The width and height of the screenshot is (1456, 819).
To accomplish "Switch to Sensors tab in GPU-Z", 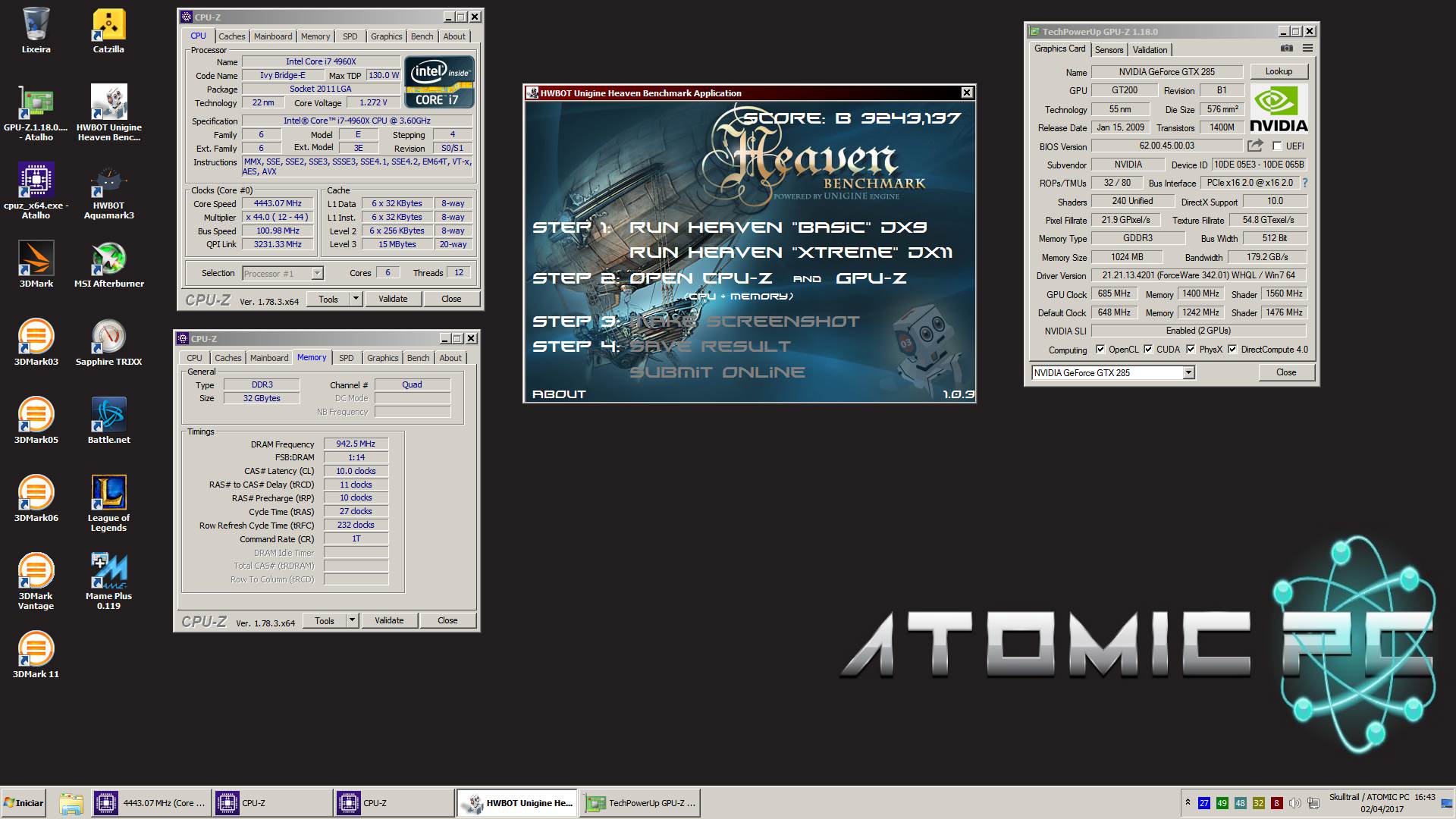I will click(x=1109, y=50).
